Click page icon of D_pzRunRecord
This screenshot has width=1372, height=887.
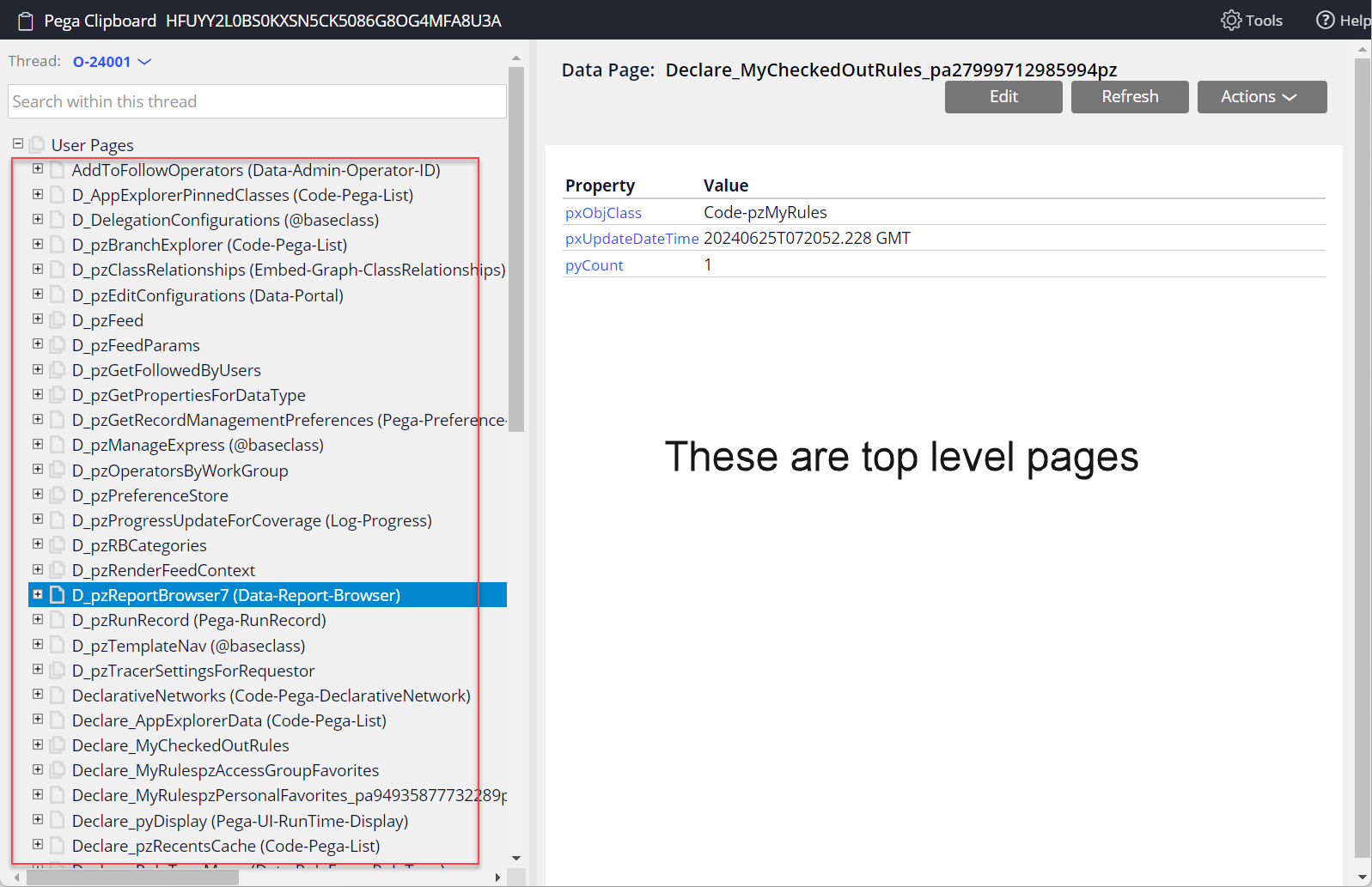tap(58, 620)
